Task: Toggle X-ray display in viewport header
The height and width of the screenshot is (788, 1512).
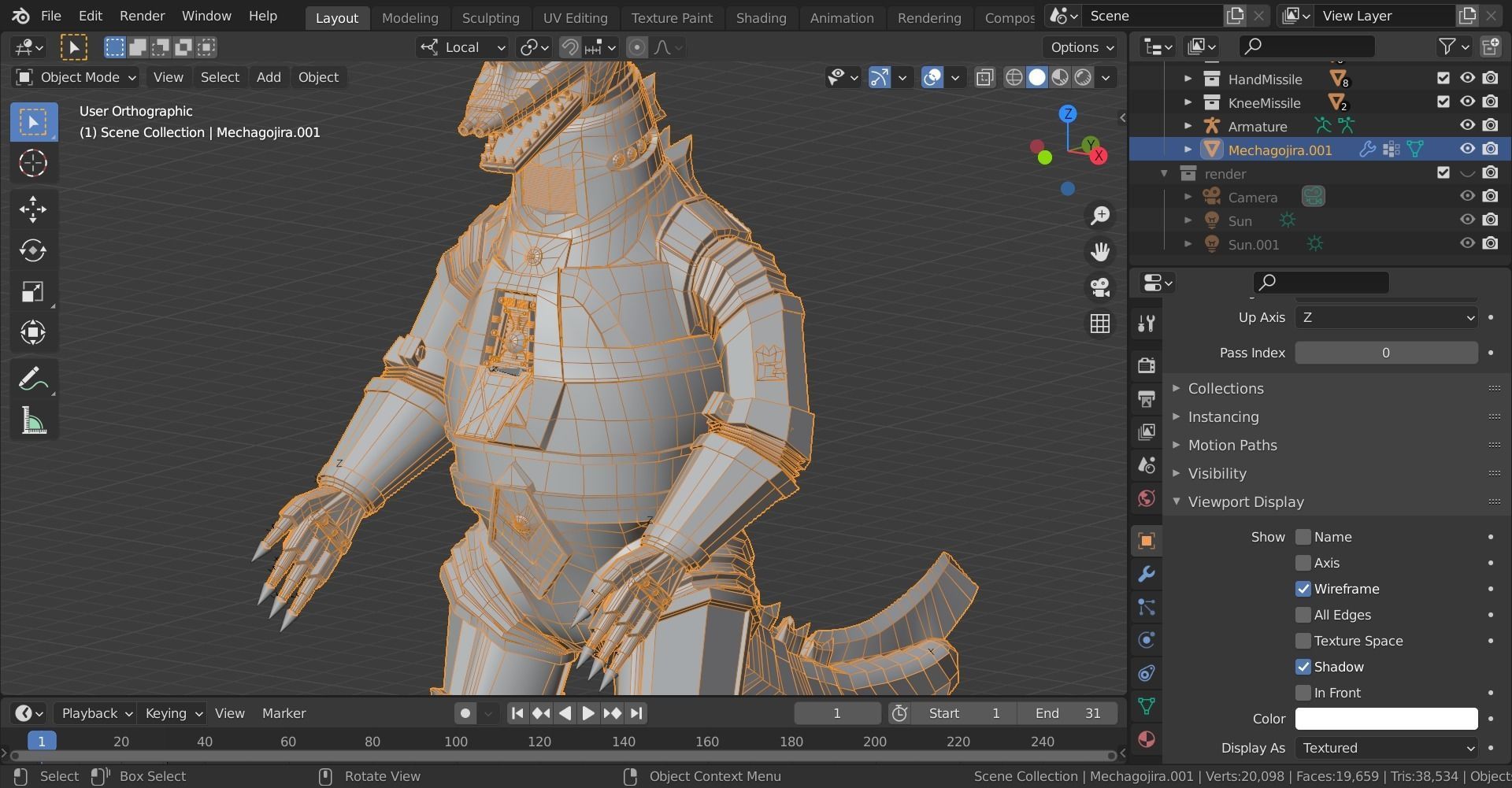Action: pos(984,77)
